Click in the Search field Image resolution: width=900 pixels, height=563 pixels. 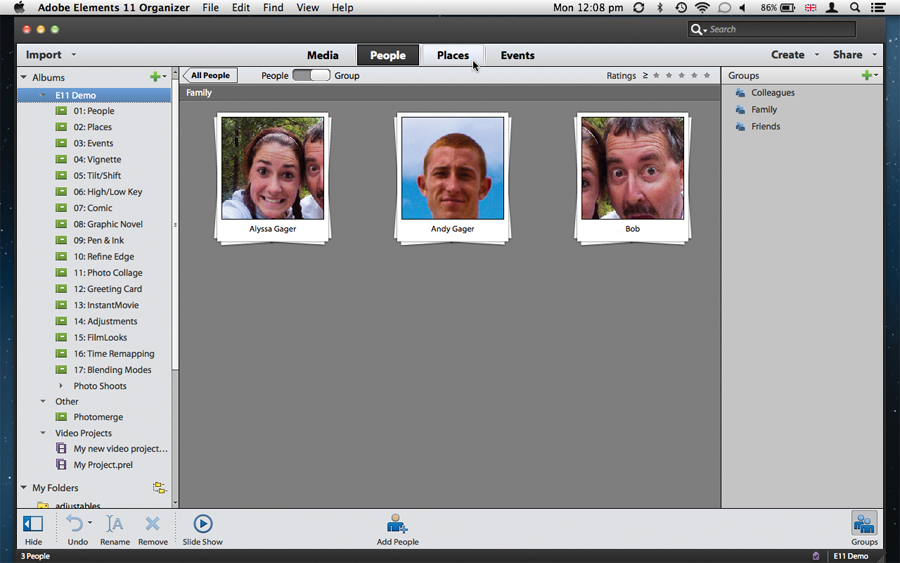point(771,29)
